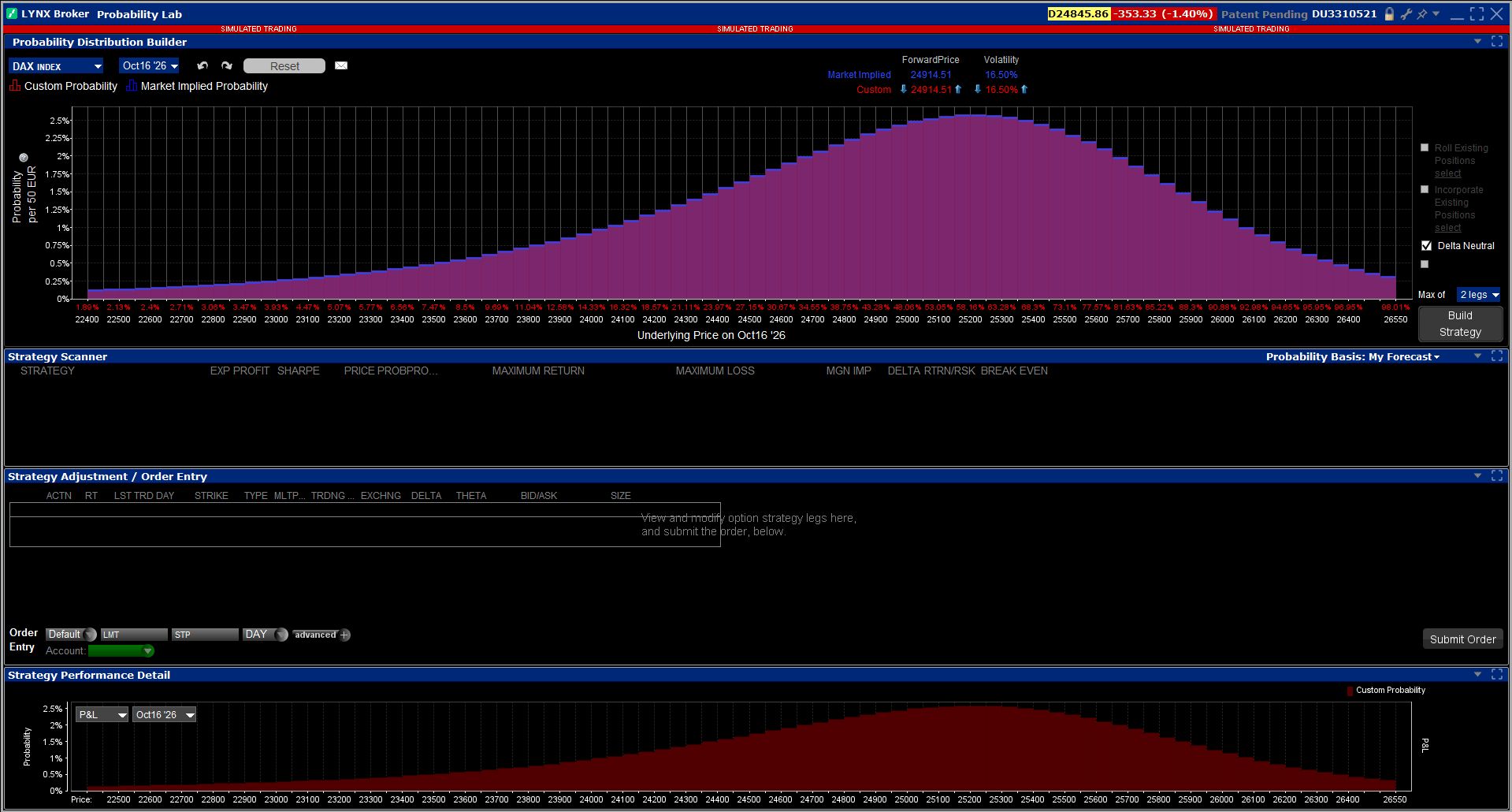Enable Incorporate Existing Positions checkbox
Screen dimensions: 1512x812
[x=1425, y=189]
